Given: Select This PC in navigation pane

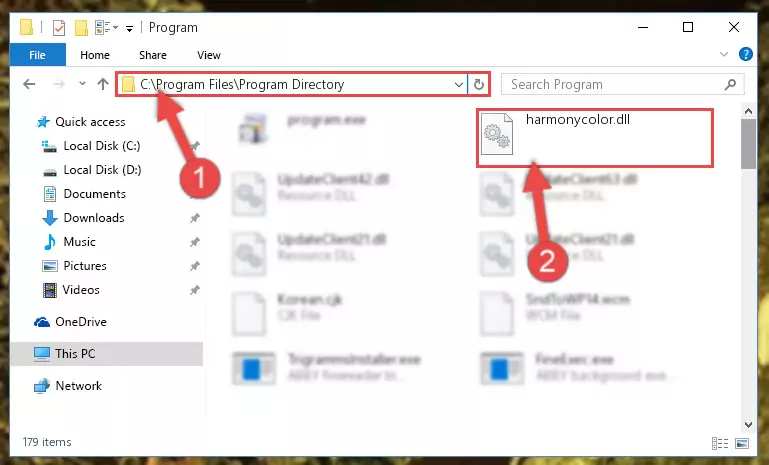Looking at the screenshot, I should coord(106,354).
